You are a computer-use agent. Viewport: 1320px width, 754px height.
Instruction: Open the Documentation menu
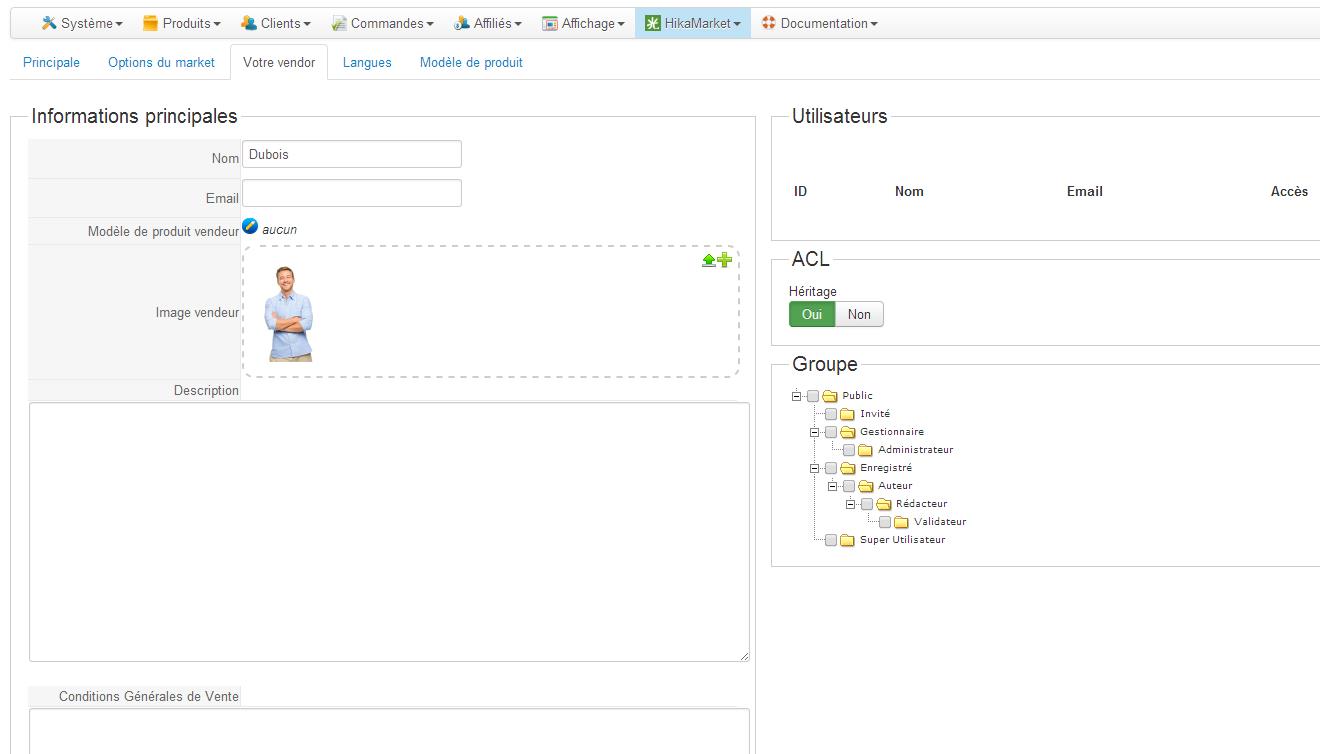(x=819, y=23)
